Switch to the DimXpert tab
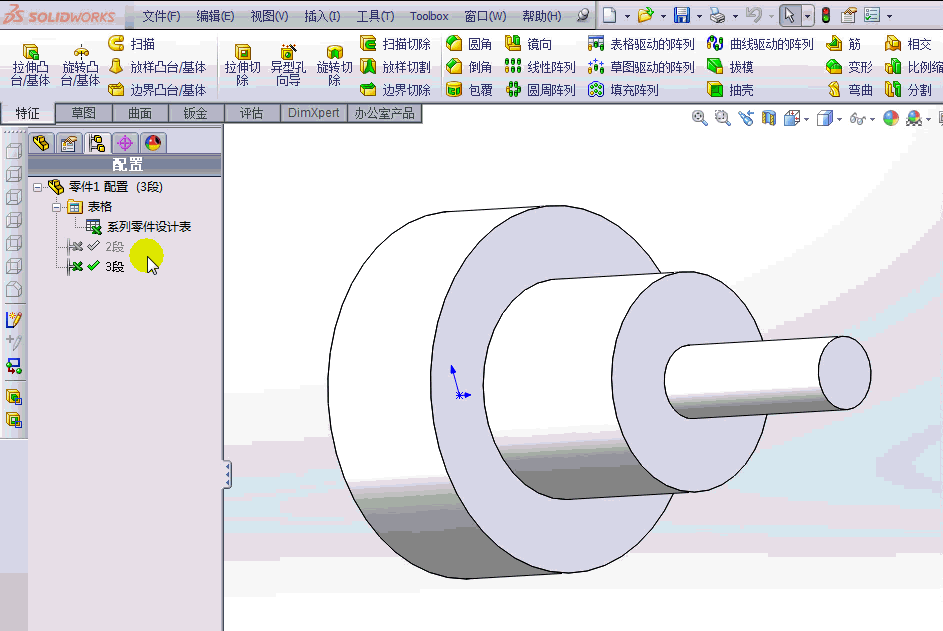 point(313,113)
